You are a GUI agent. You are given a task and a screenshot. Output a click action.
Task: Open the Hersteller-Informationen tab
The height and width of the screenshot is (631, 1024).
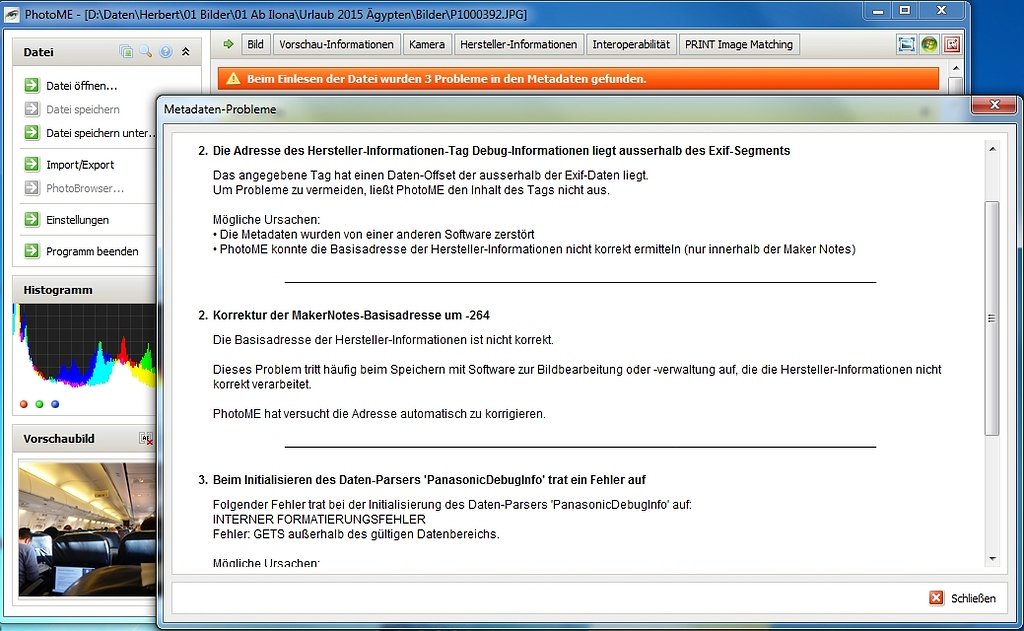click(x=519, y=44)
